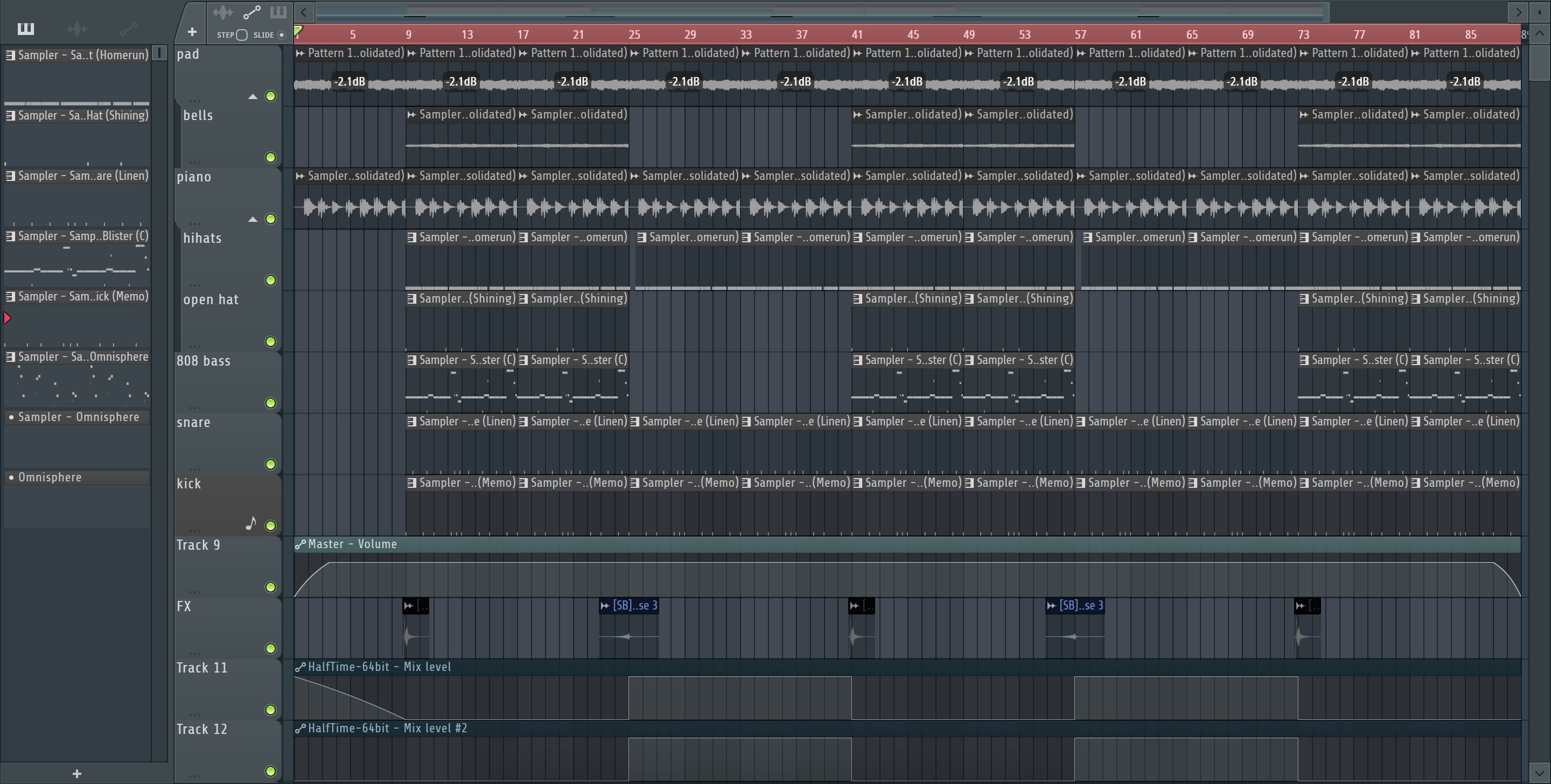Viewport: 1551px width, 784px height.
Task: Mute the open hat track
Action: tap(271, 342)
